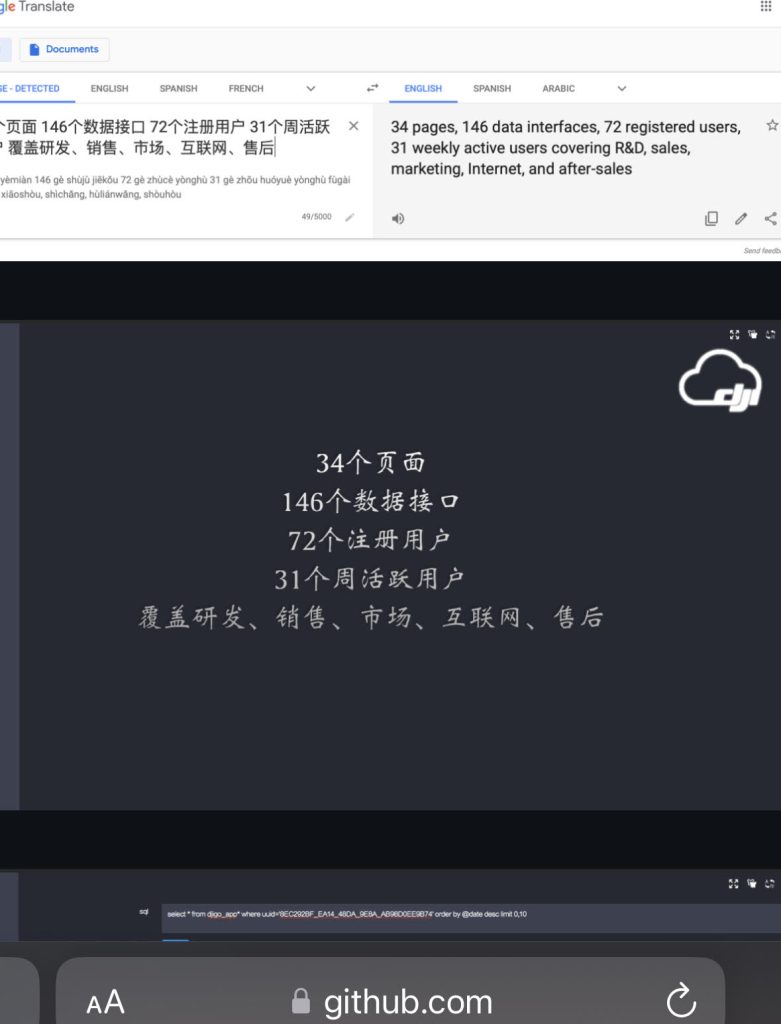Save translation with the star icon
Image resolution: width=781 pixels, height=1024 pixels.
771,126
